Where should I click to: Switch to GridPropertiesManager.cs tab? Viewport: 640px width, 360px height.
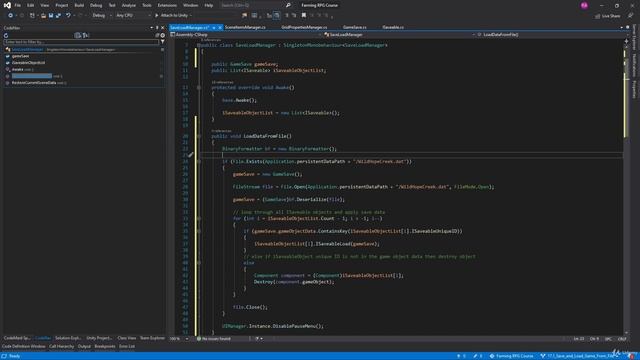[304, 27]
